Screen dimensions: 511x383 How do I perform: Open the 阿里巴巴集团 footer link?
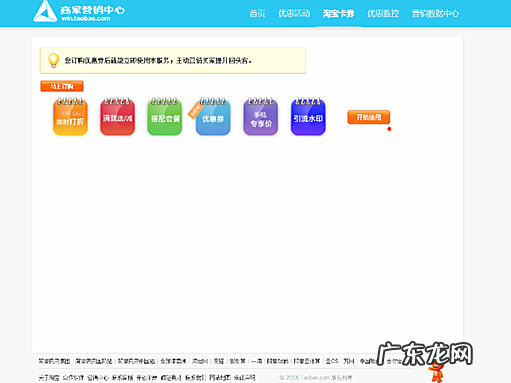click(x=54, y=361)
